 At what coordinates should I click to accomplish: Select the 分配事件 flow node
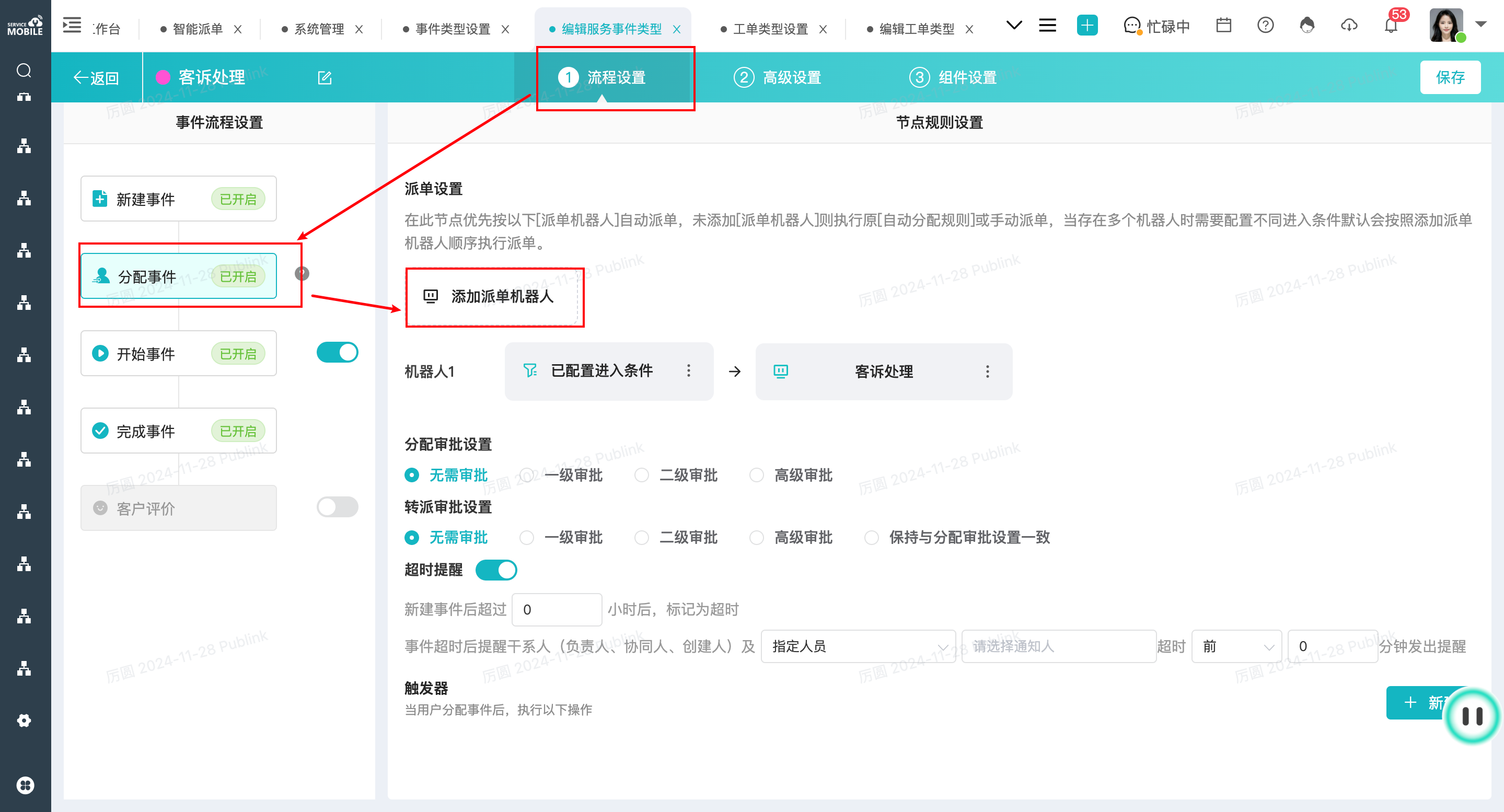click(x=179, y=275)
